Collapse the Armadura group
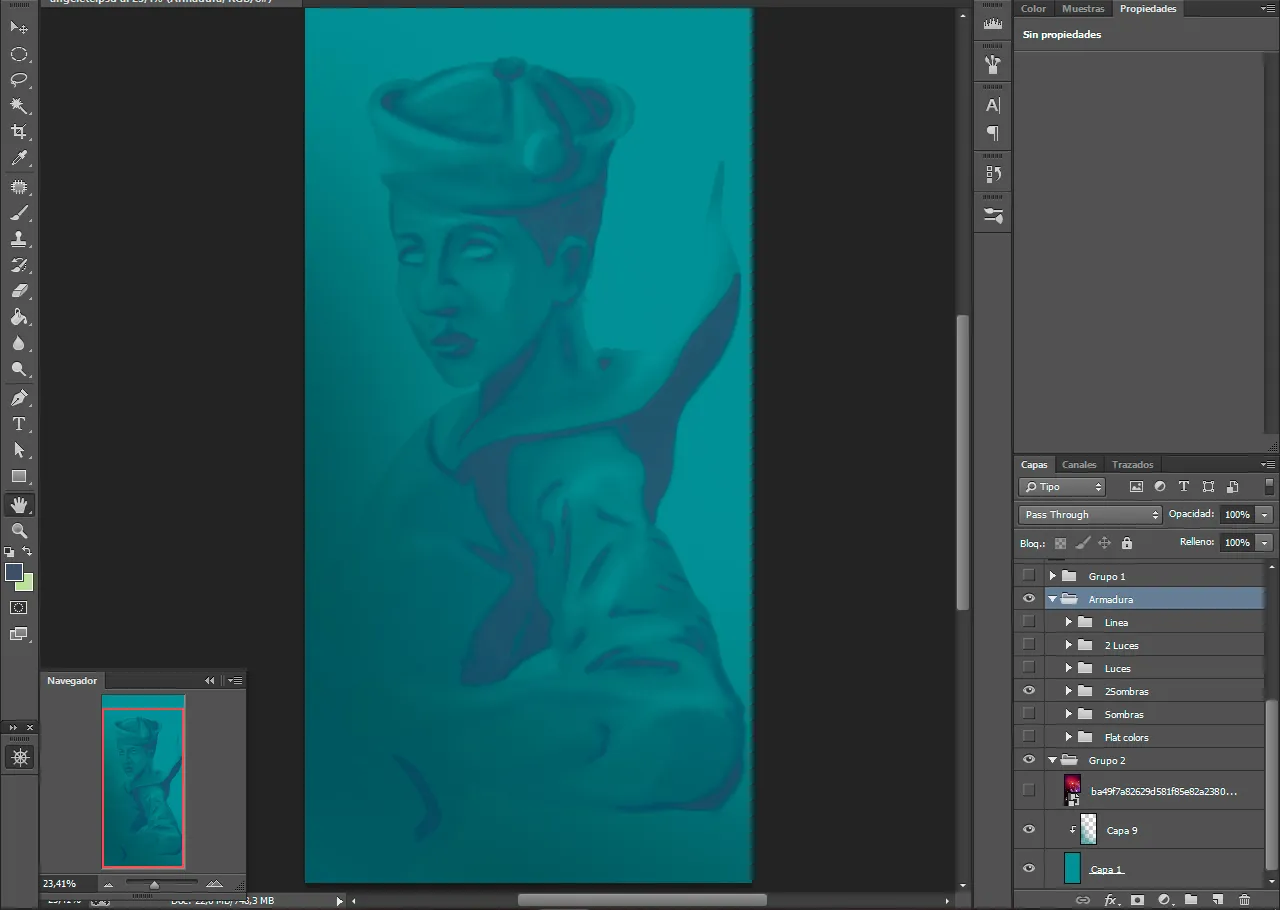 [1052, 599]
